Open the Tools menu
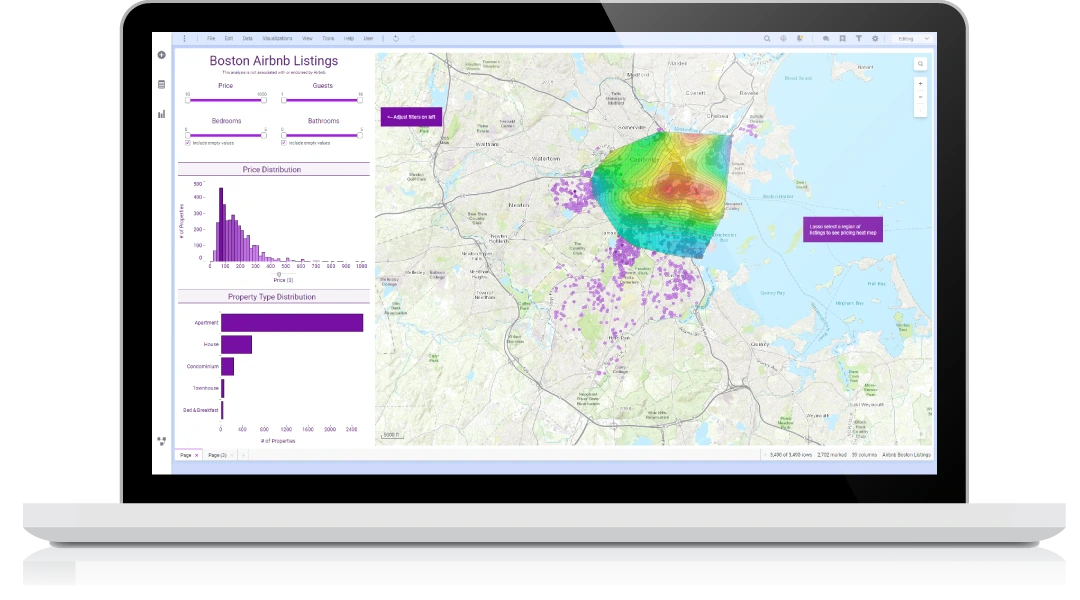The image size is (1080, 600). pyautogui.click(x=329, y=39)
